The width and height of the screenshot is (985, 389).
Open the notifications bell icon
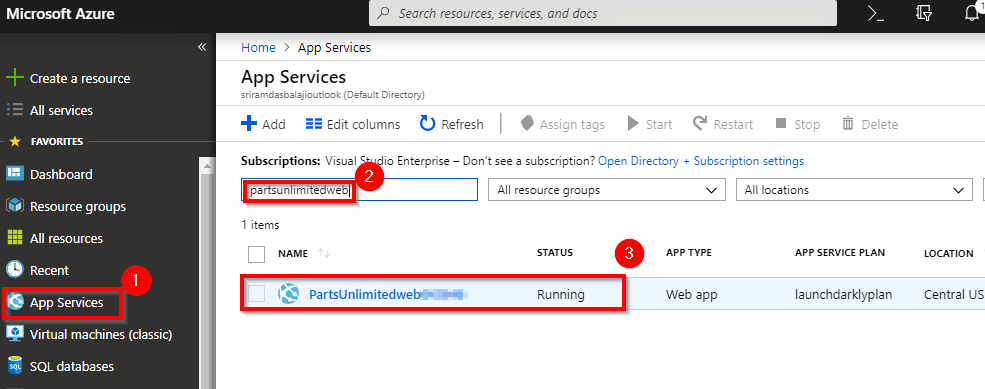[x=972, y=13]
